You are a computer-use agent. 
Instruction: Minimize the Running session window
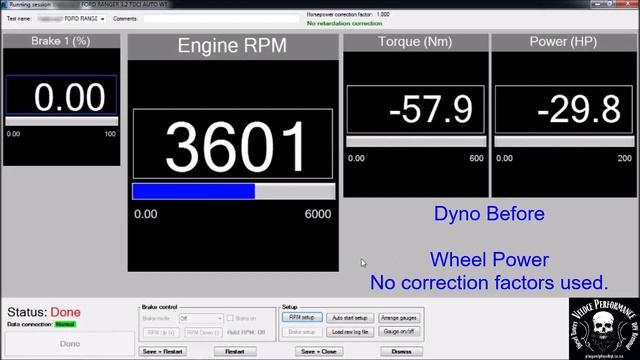point(597,4)
